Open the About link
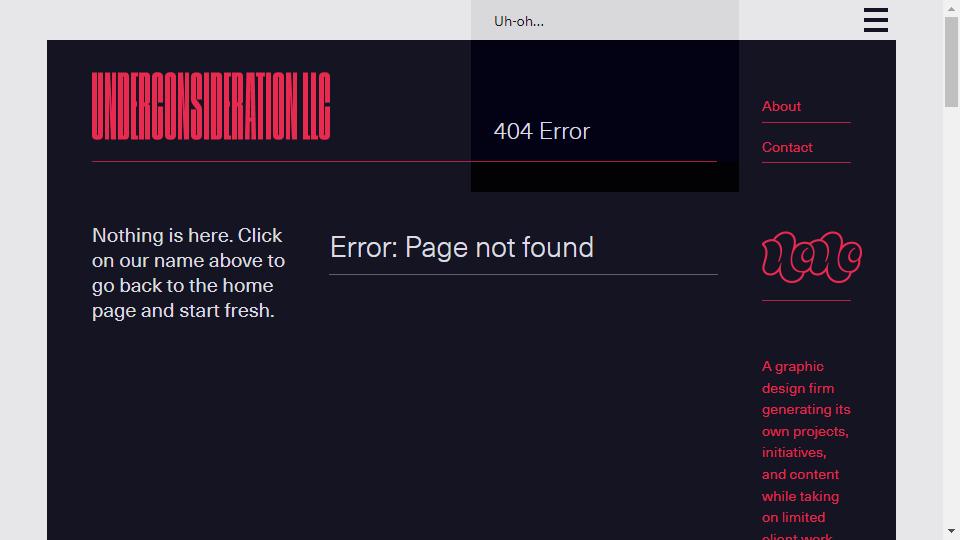 tap(781, 107)
